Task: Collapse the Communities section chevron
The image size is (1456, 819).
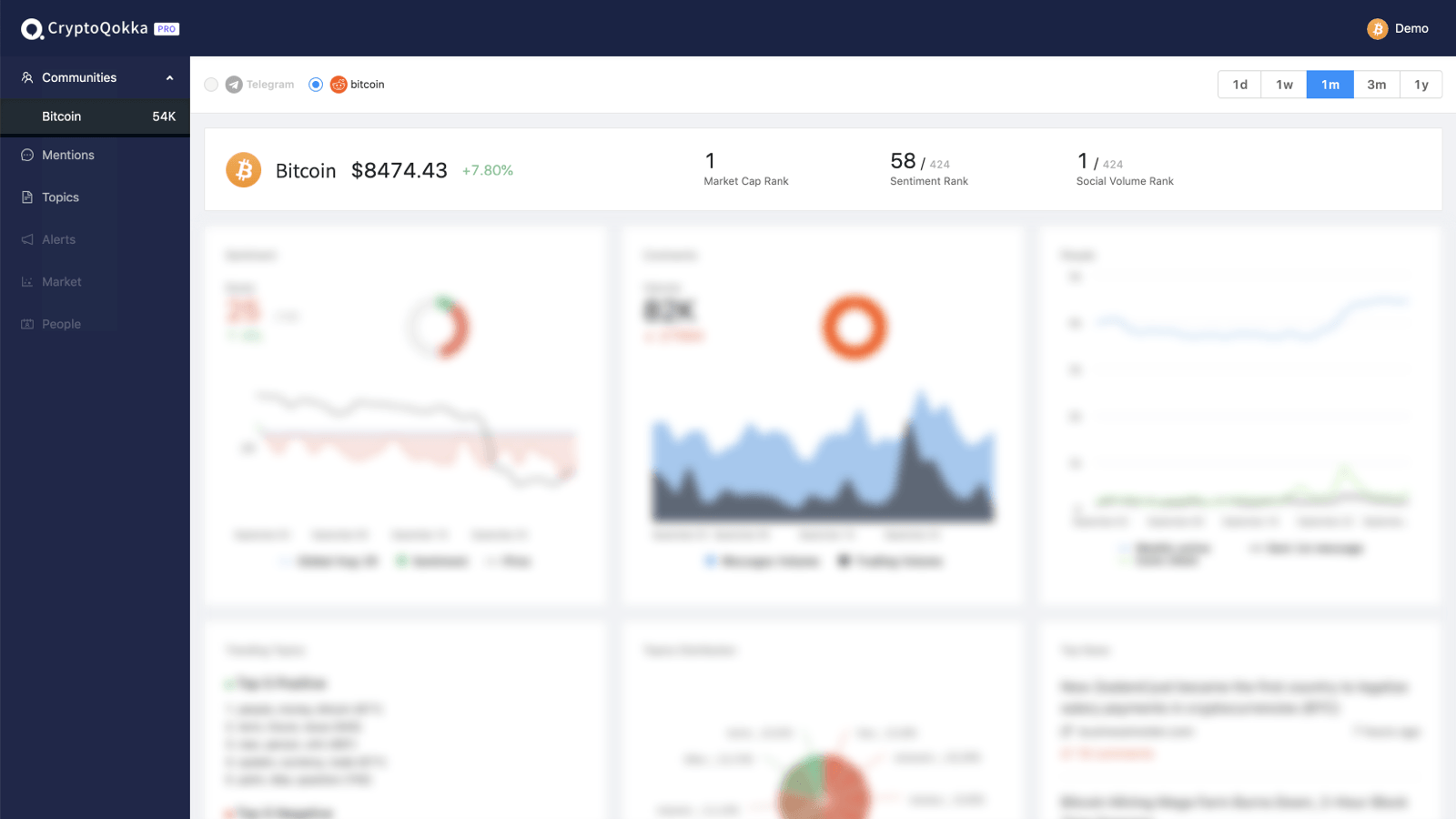Action: 169,77
